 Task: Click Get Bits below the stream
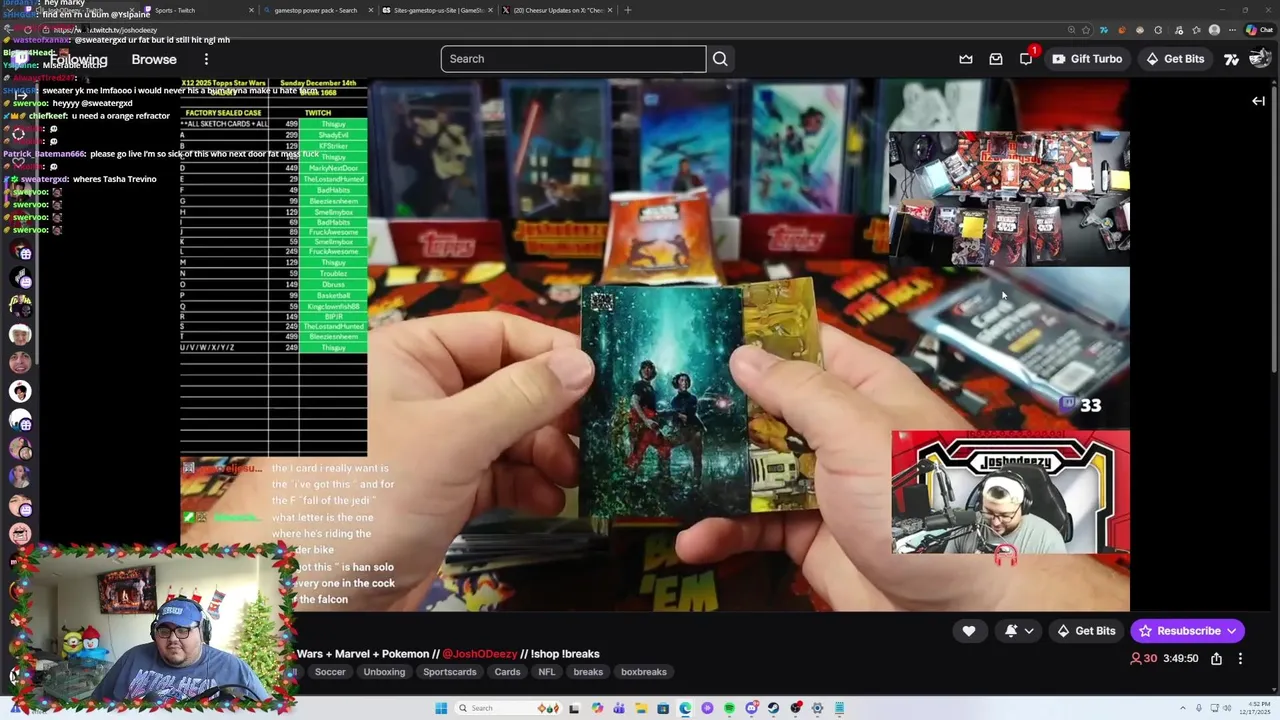[x=1086, y=631]
